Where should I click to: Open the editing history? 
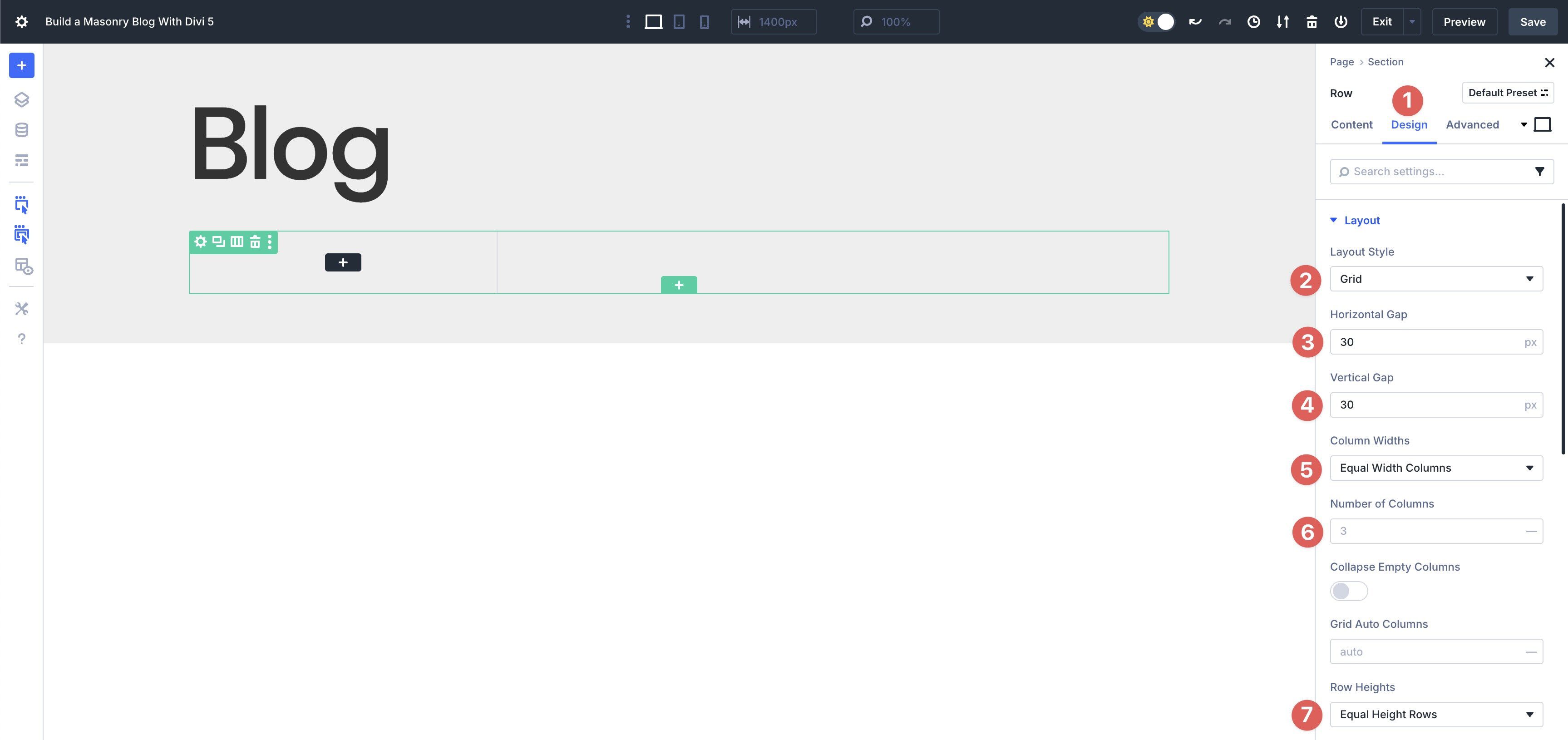click(x=1254, y=21)
